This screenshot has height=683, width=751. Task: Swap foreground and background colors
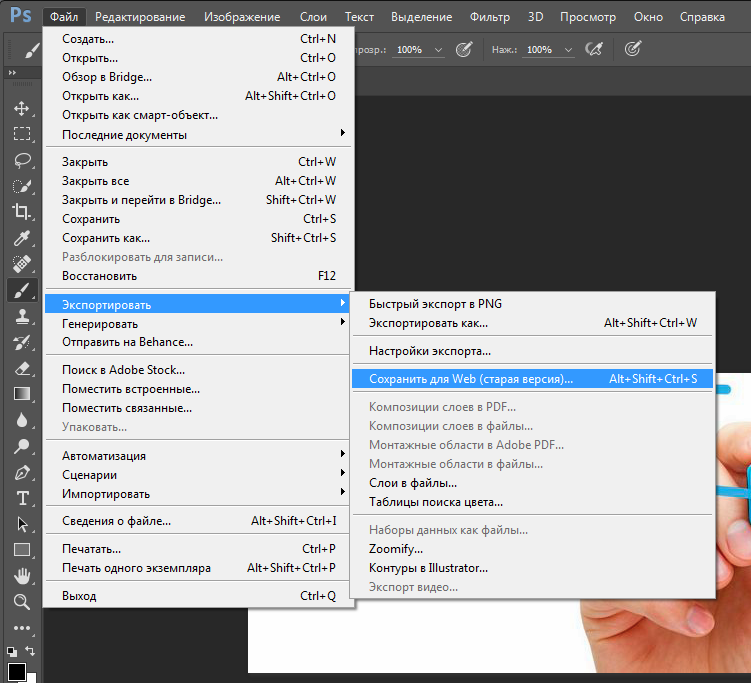[30, 651]
